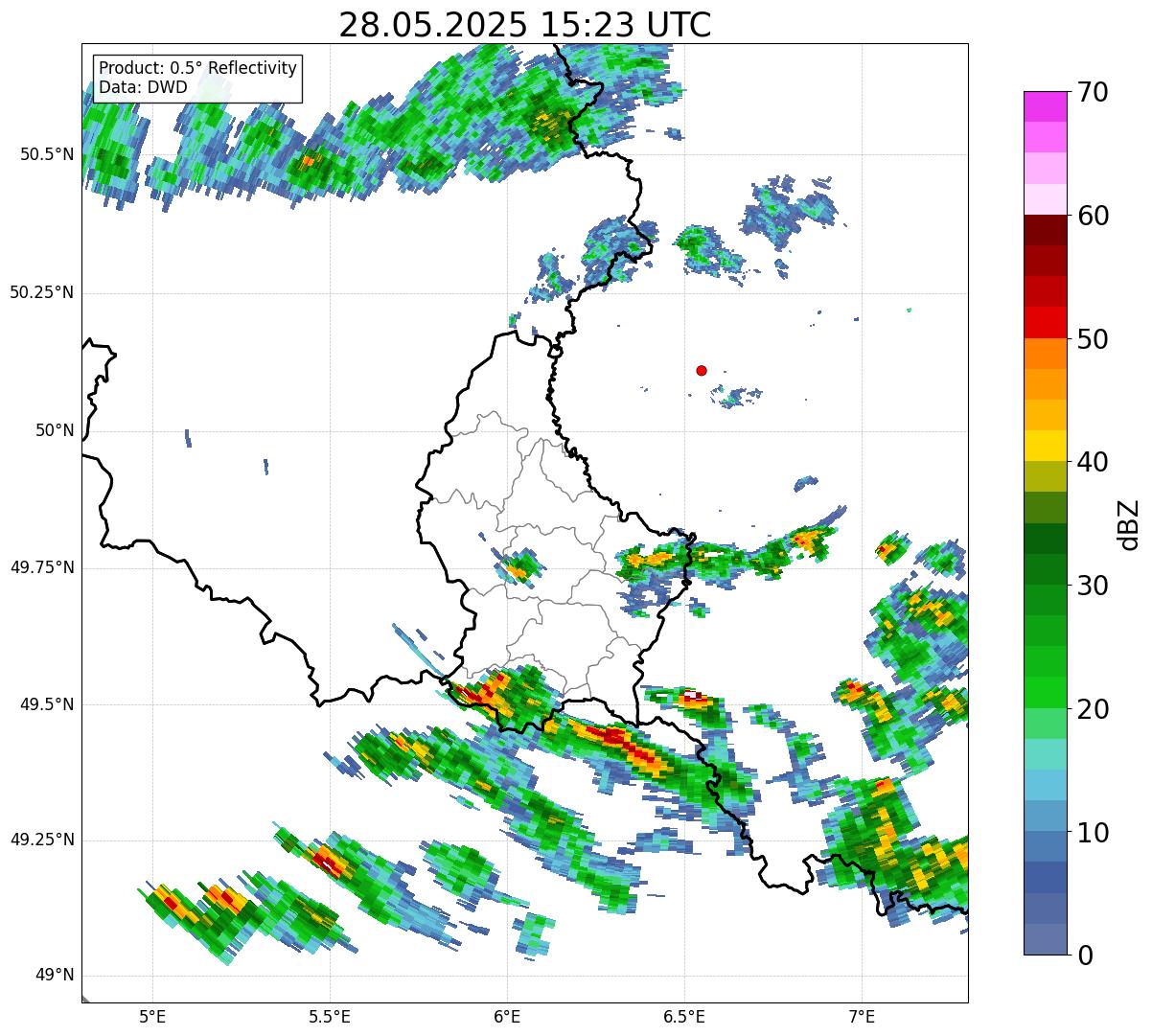Click the 5.5°E longitude label
Screen dimensions: 1152x1036
click(330, 1016)
